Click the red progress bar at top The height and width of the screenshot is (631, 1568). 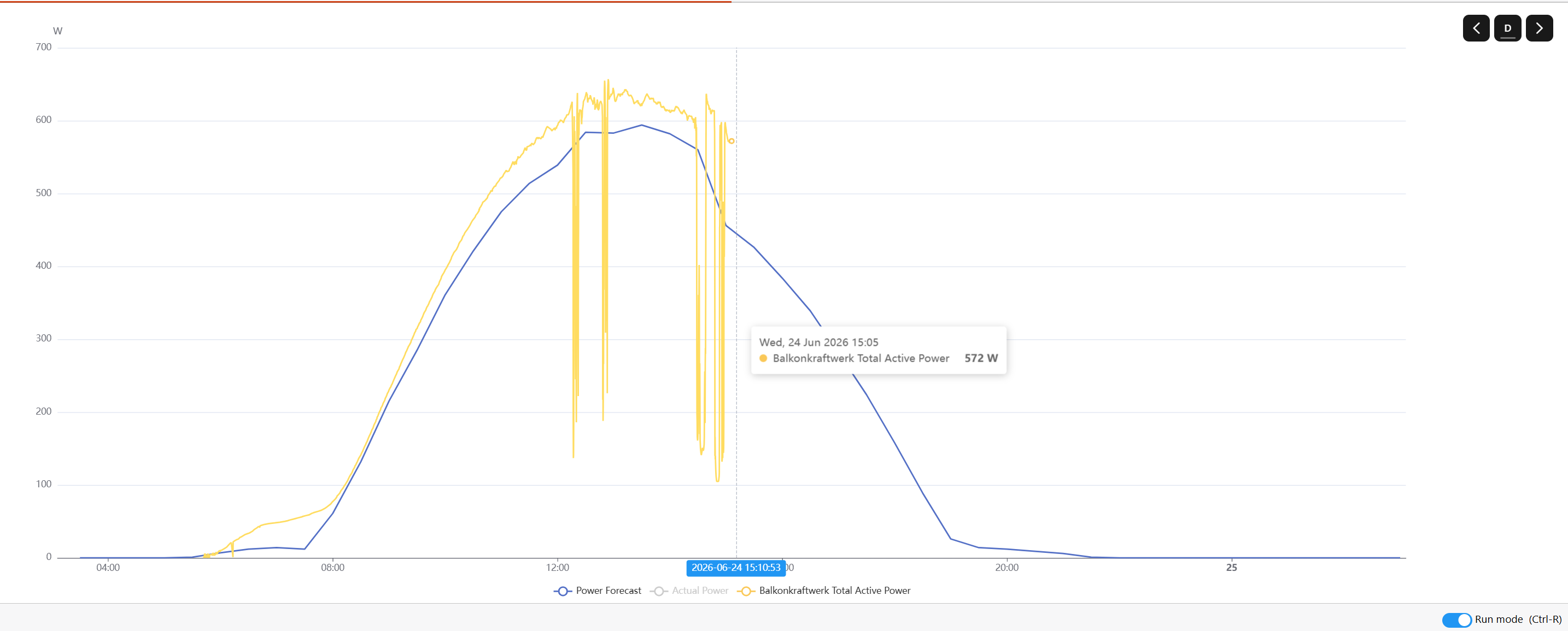pos(365,2)
